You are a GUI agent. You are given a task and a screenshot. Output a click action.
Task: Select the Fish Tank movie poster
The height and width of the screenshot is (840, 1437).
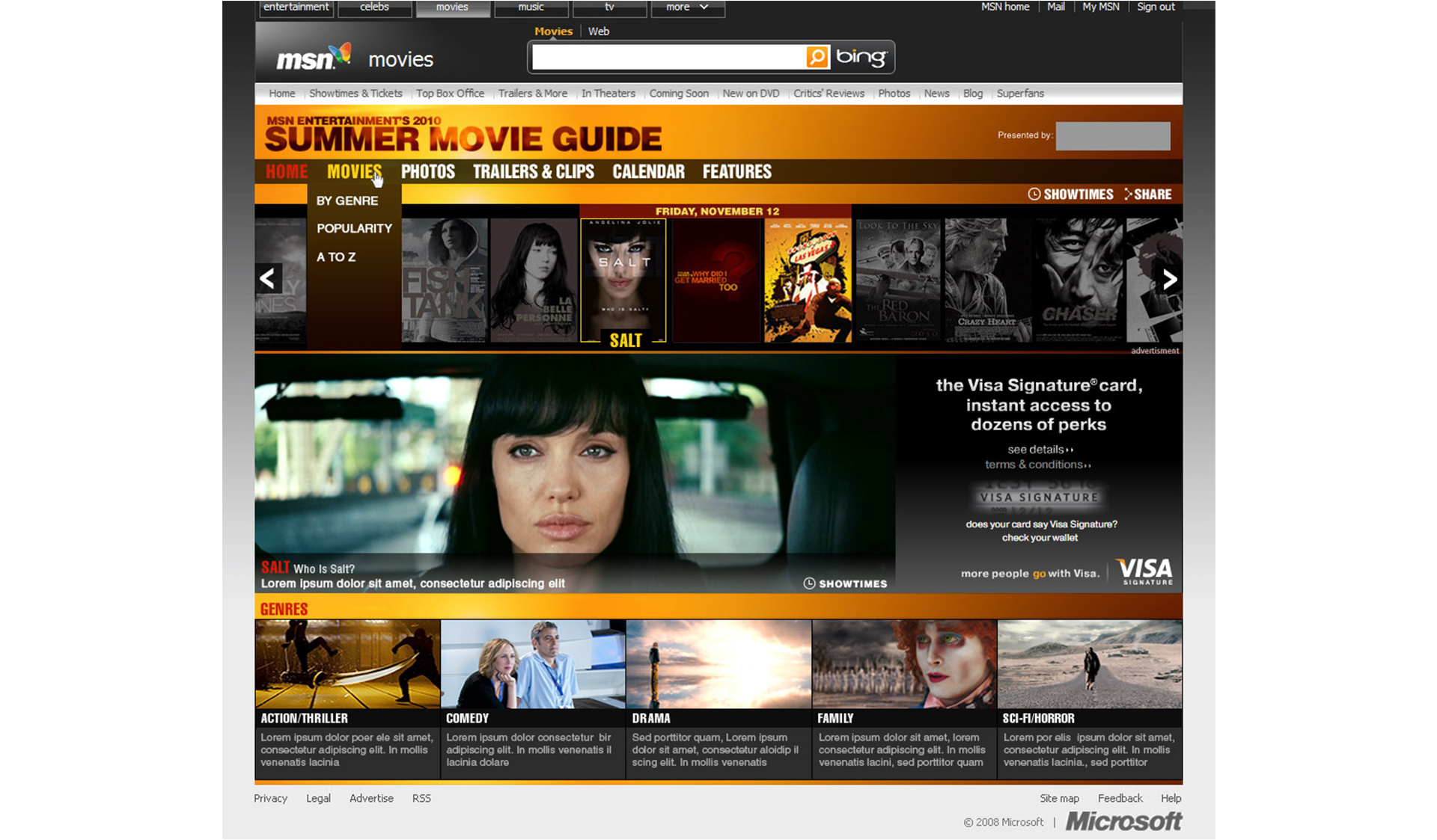coord(445,280)
